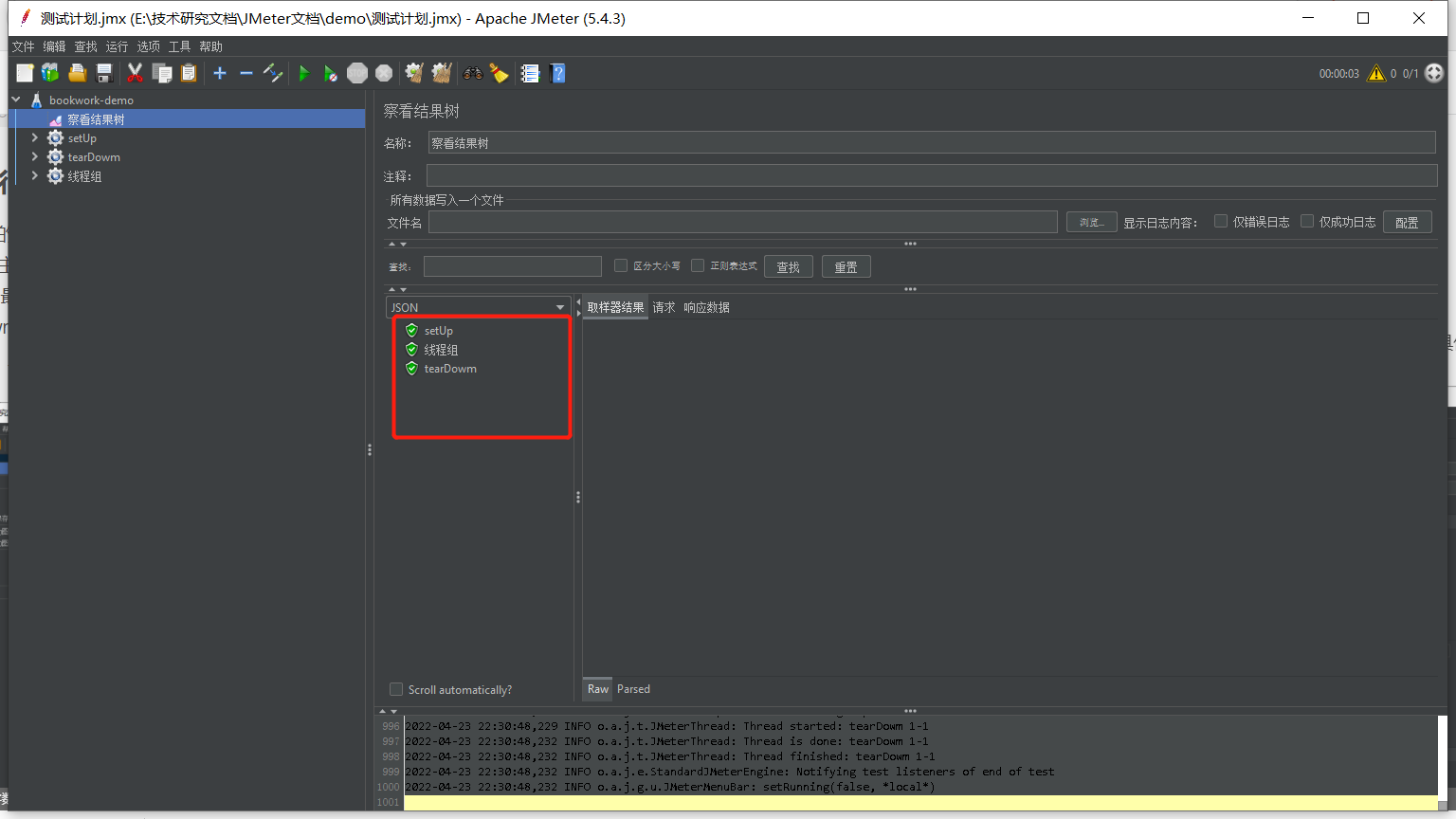
Task: Start test with no pauses
Action: [330, 73]
